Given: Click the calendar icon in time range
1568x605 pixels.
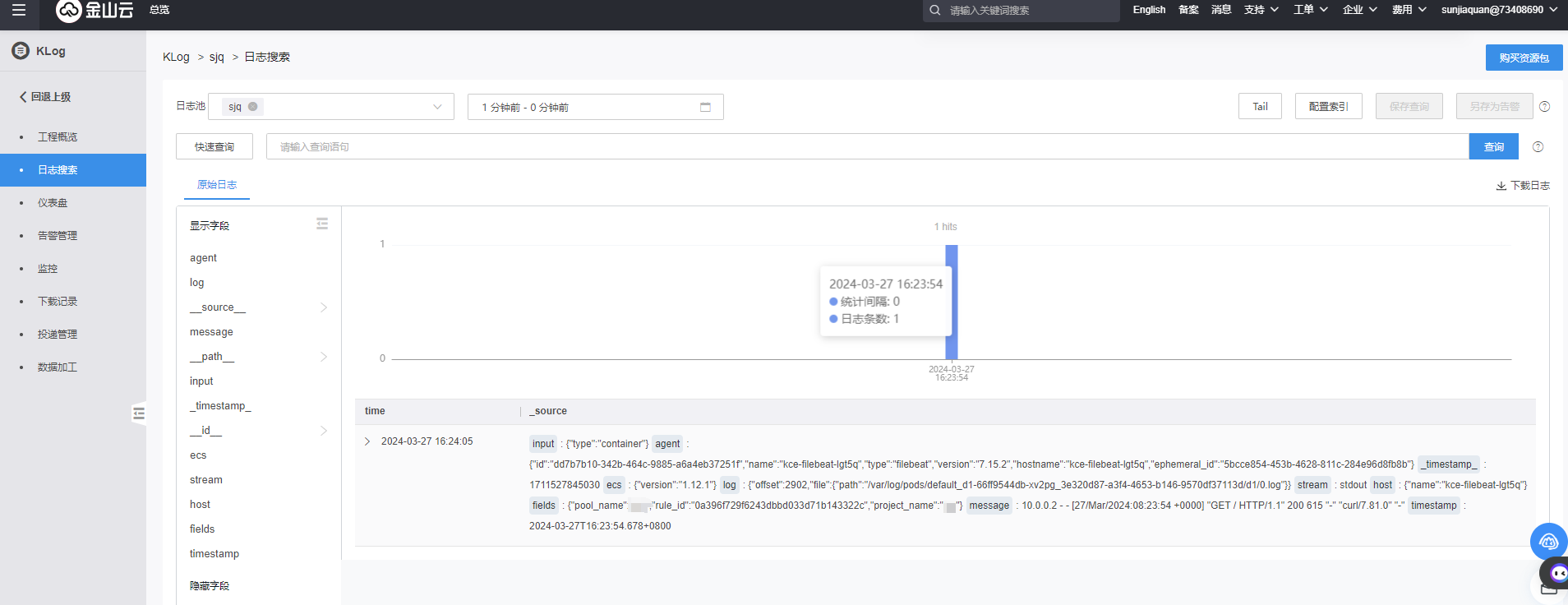Looking at the screenshot, I should coord(705,107).
